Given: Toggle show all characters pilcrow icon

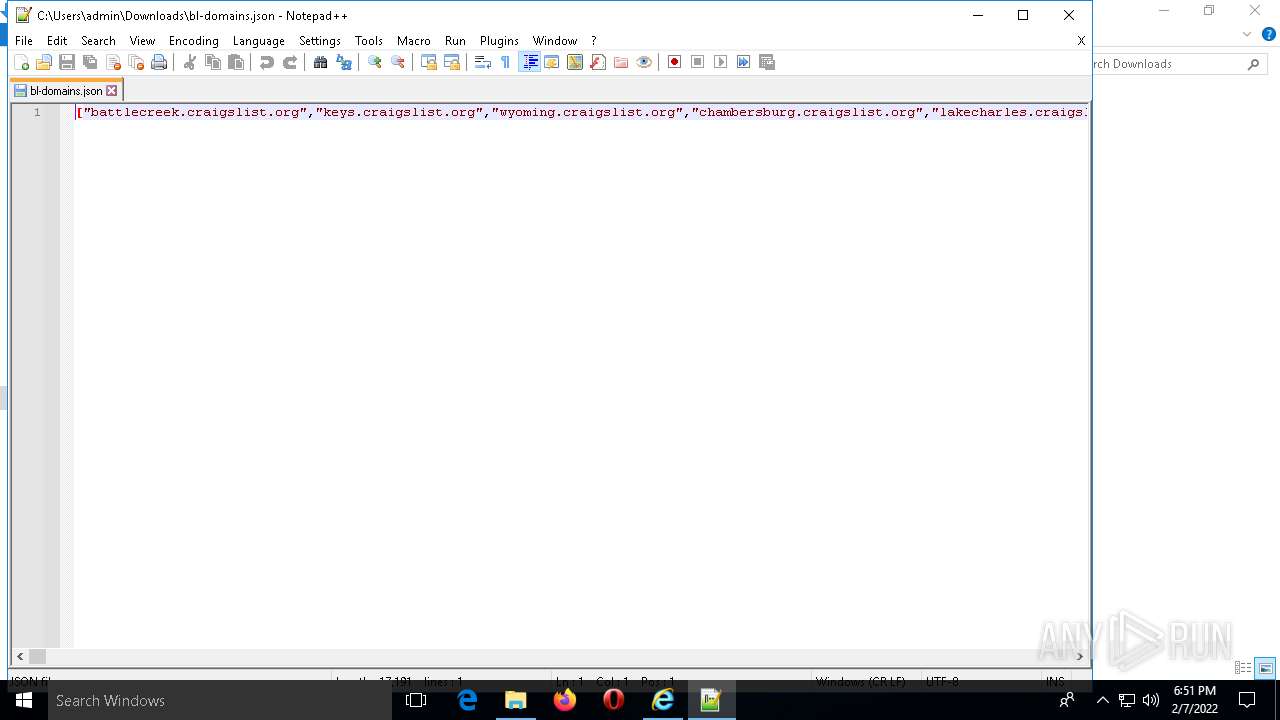Looking at the screenshot, I should pyautogui.click(x=506, y=62).
